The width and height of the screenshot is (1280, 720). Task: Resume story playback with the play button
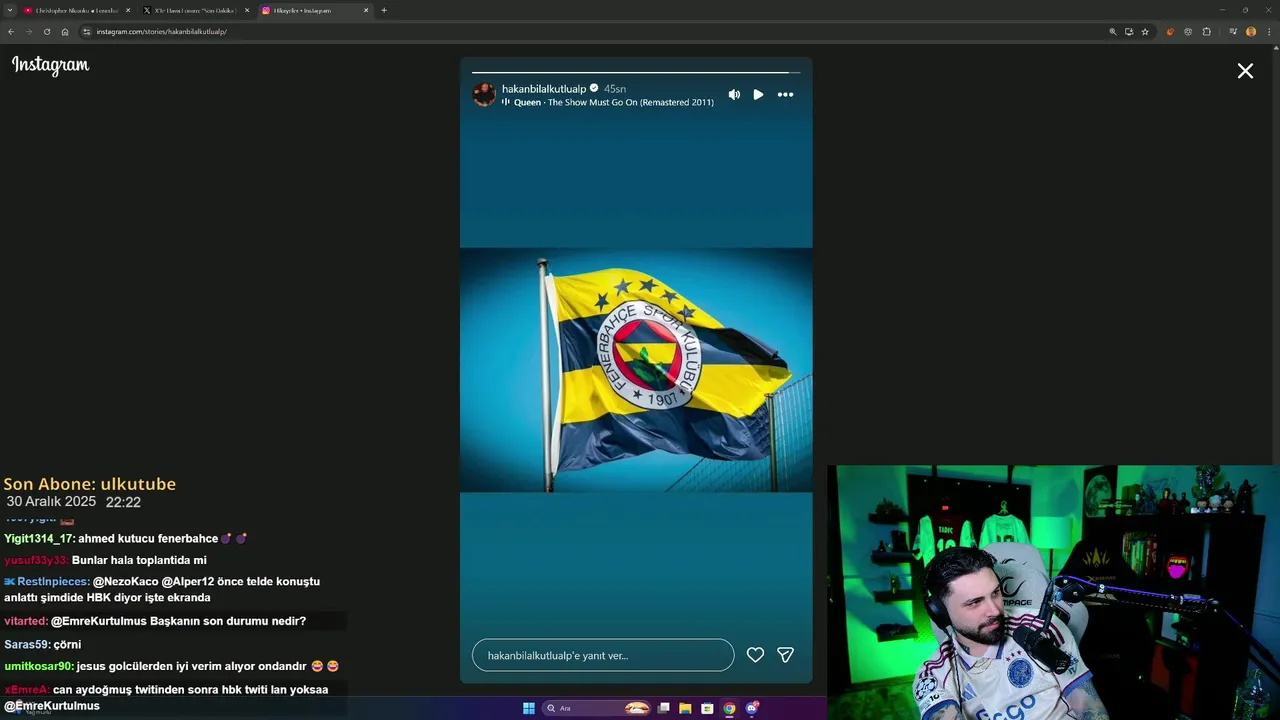click(x=758, y=94)
